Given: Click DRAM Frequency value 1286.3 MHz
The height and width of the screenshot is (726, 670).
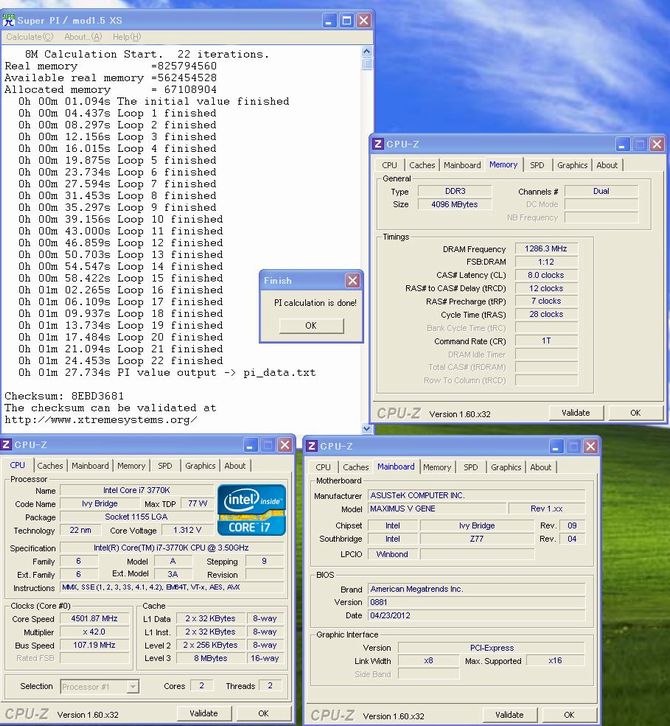Looking at the screenshot, I should click(546, 249).
